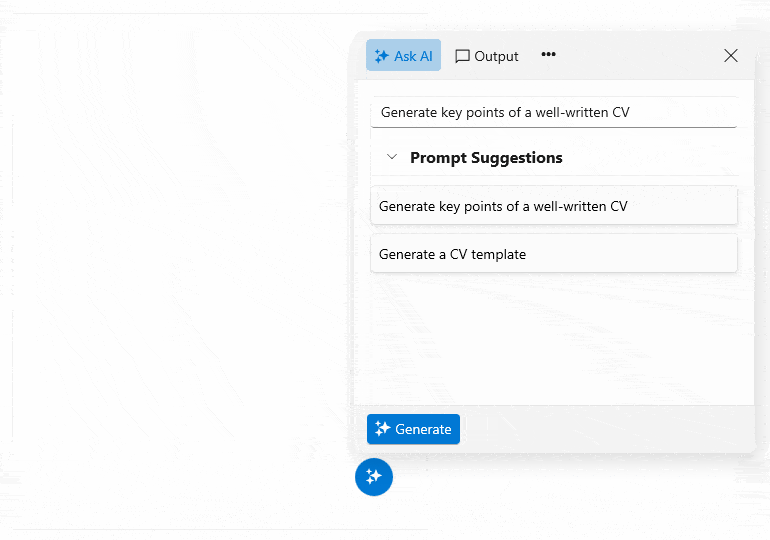770x540 pixels.
Task: Click the sparkle icon on Ask AI tab
Action: [382, 56]
